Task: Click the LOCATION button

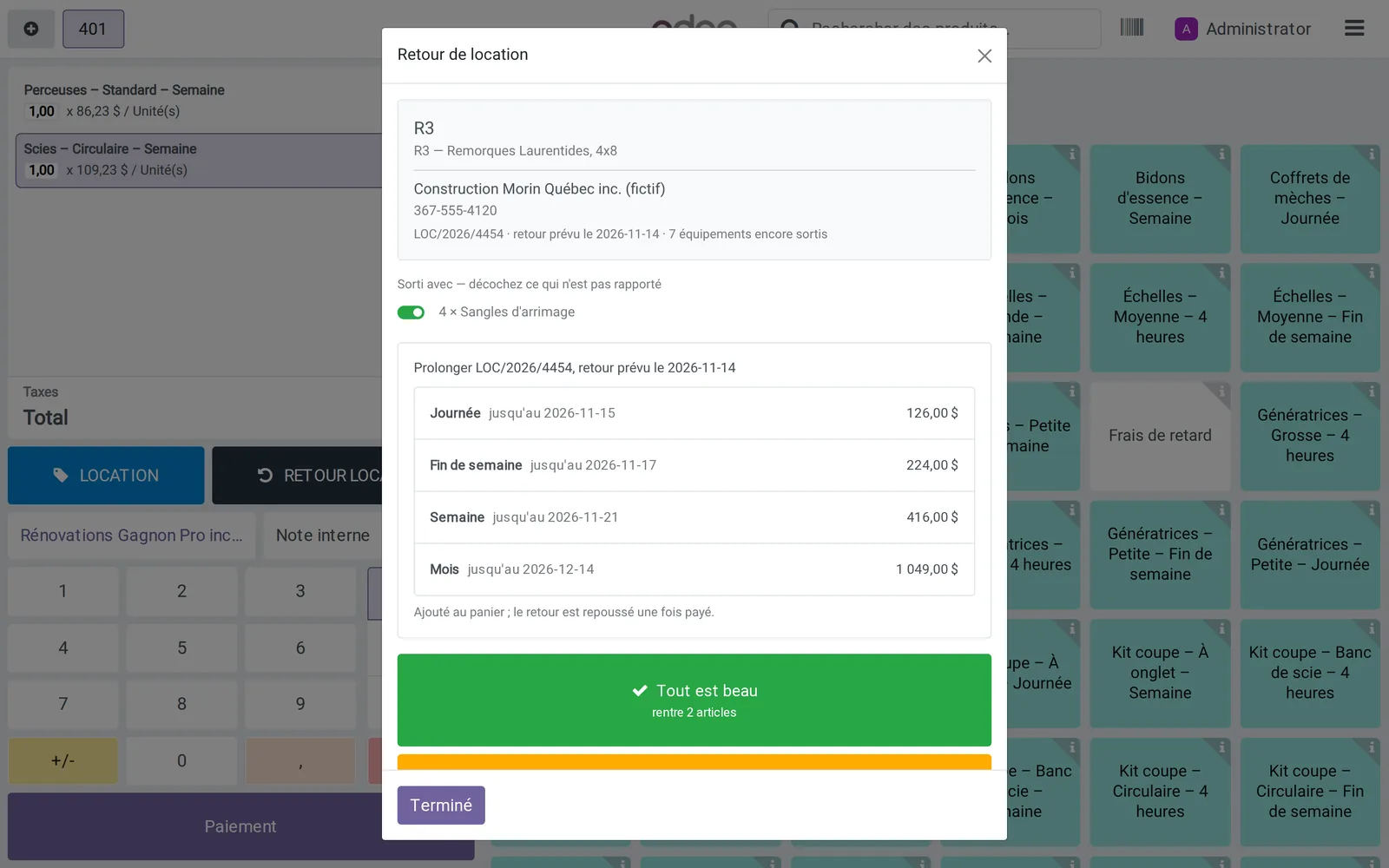Action: [x=106, y=476]
